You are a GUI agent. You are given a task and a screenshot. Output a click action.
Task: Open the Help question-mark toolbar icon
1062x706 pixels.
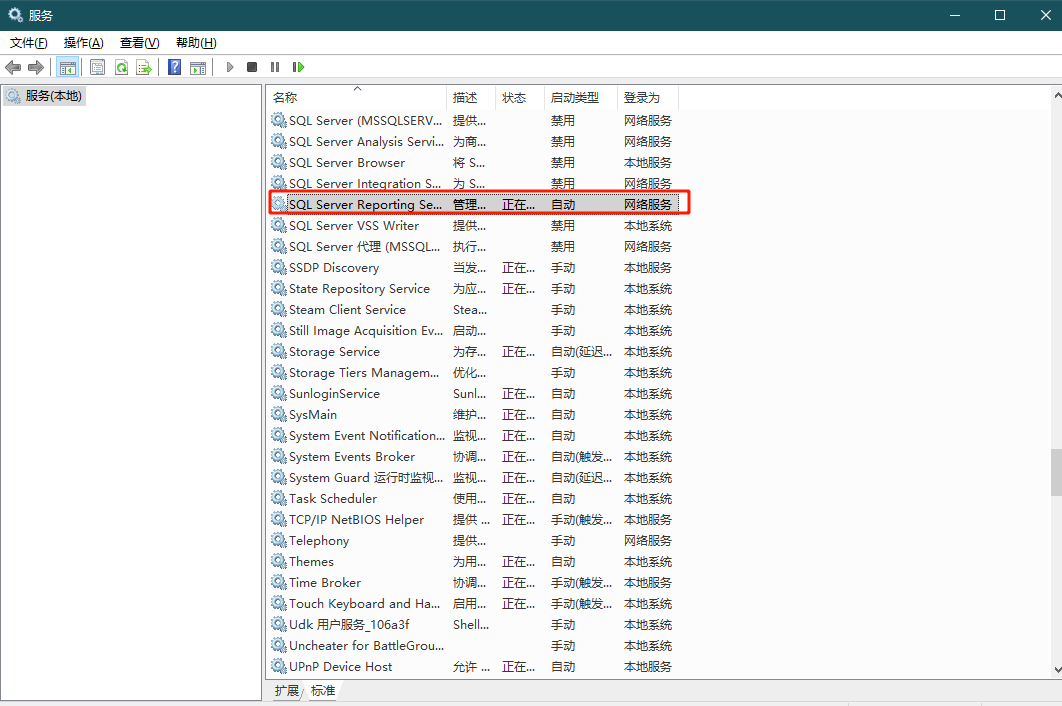coord(175,67)
